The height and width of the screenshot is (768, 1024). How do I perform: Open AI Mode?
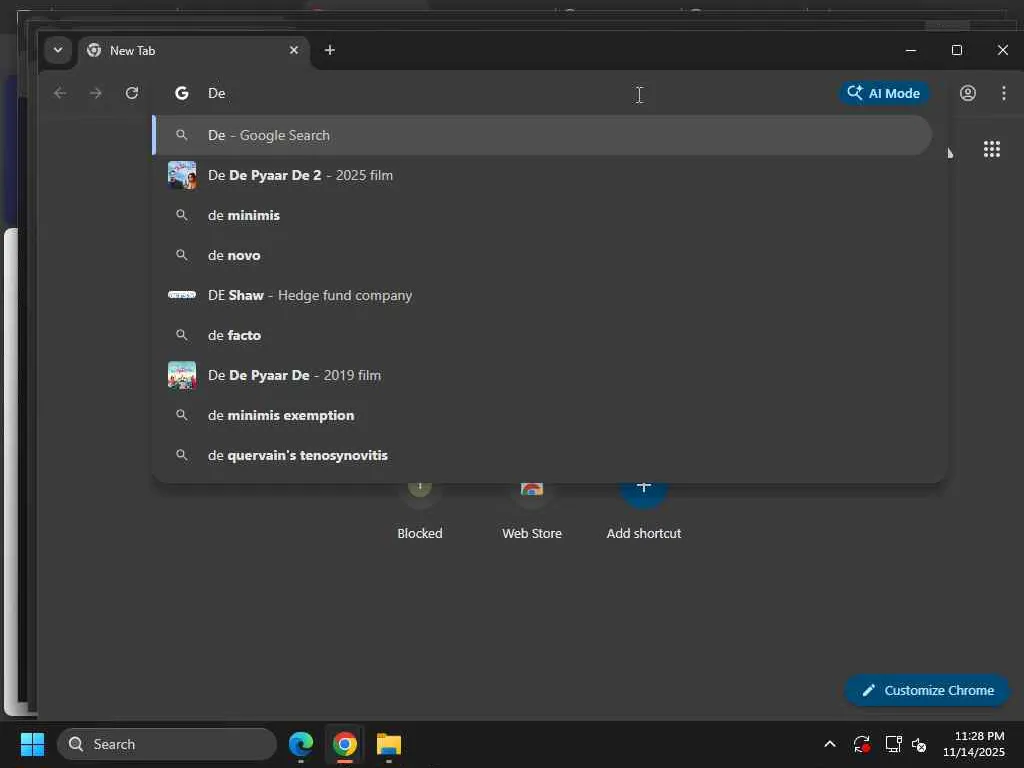point(884,93)
